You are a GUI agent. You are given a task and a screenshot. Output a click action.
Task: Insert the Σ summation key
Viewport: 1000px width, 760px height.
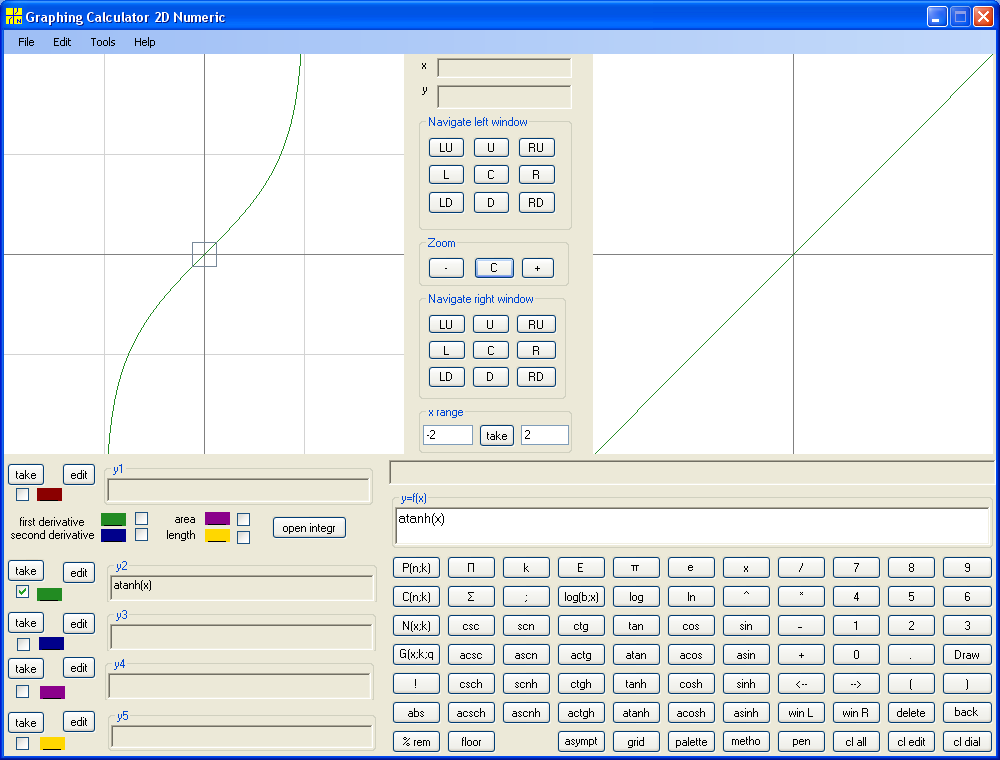pyautogui.click(x=471, y=597)
